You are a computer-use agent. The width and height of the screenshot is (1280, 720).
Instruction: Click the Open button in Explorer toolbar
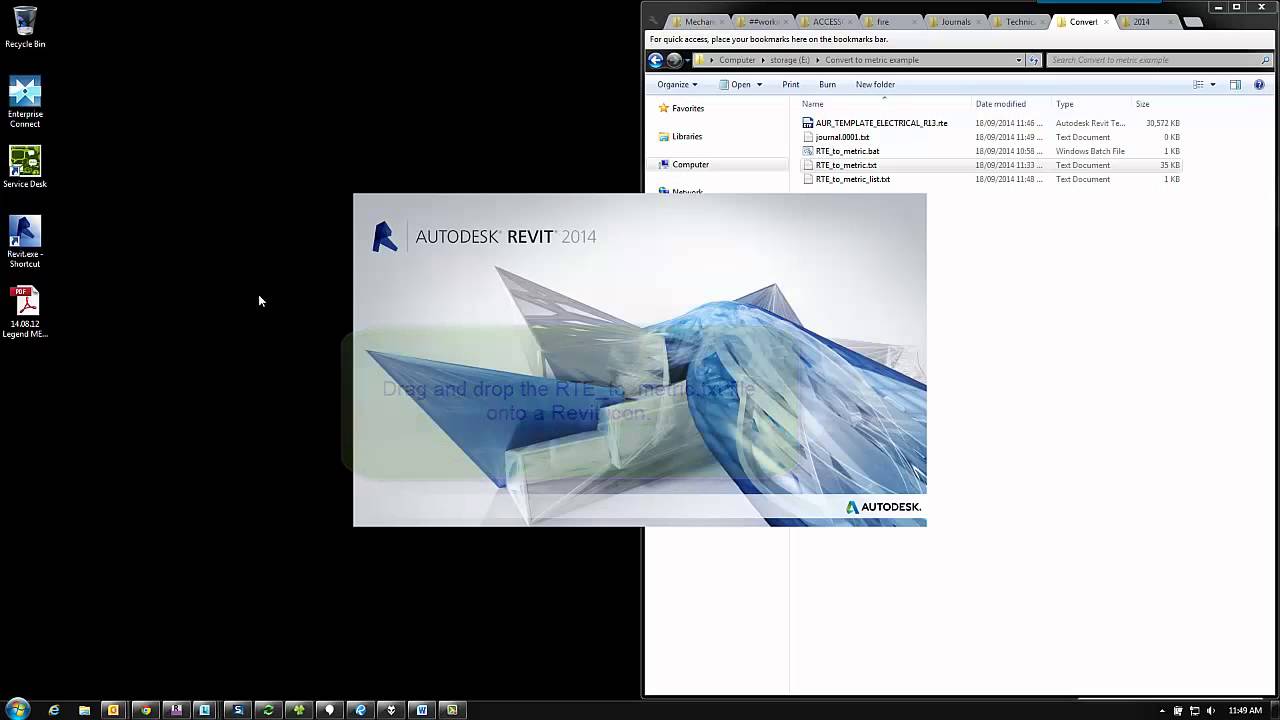[735, 85]
